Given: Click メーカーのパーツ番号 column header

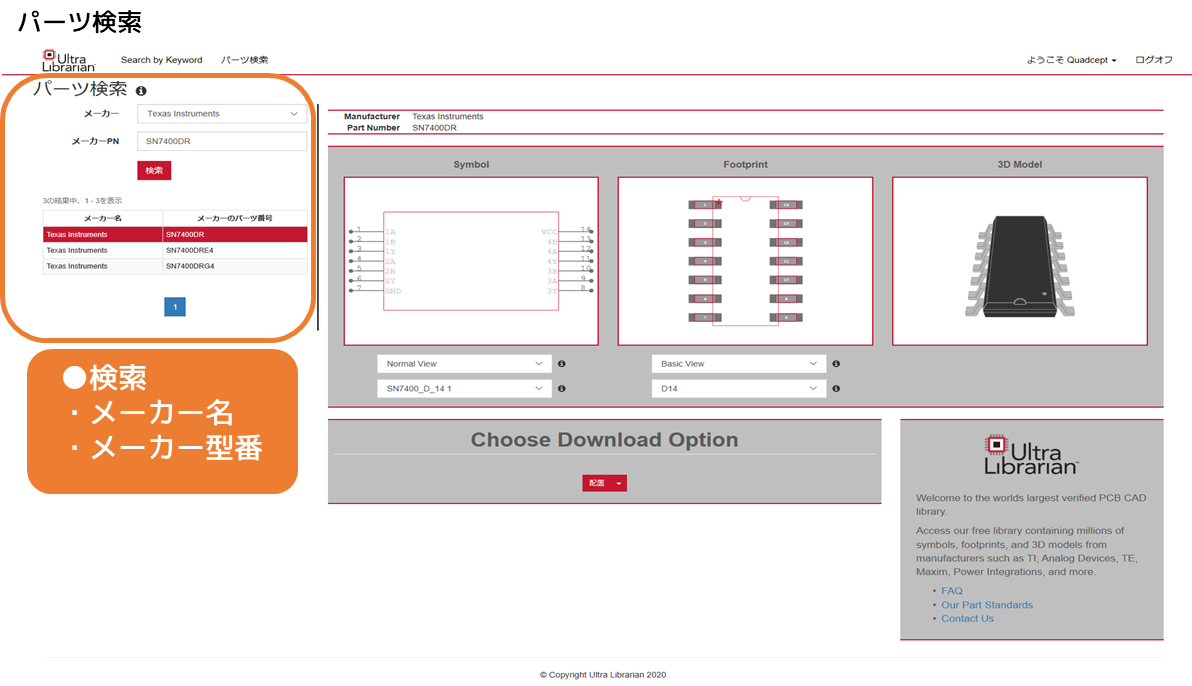Looking at the screenshot, I should (x=235, y=218).
